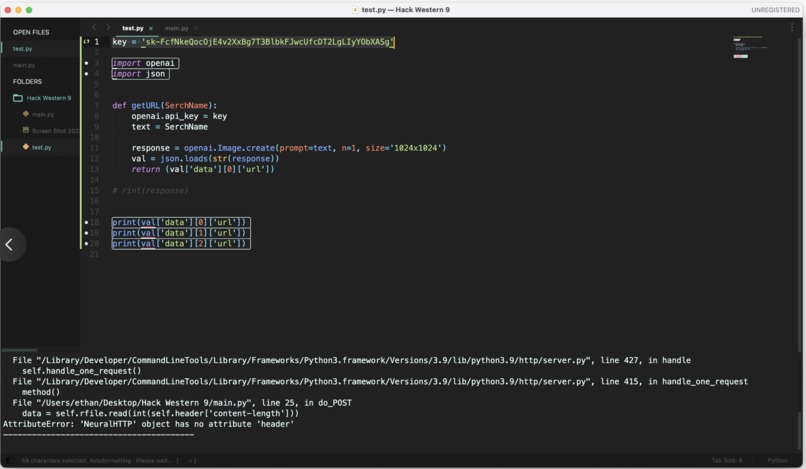This screenshot has width=806, height=469.
Task: Close the main.py tab
Action: tap(196, 28)
